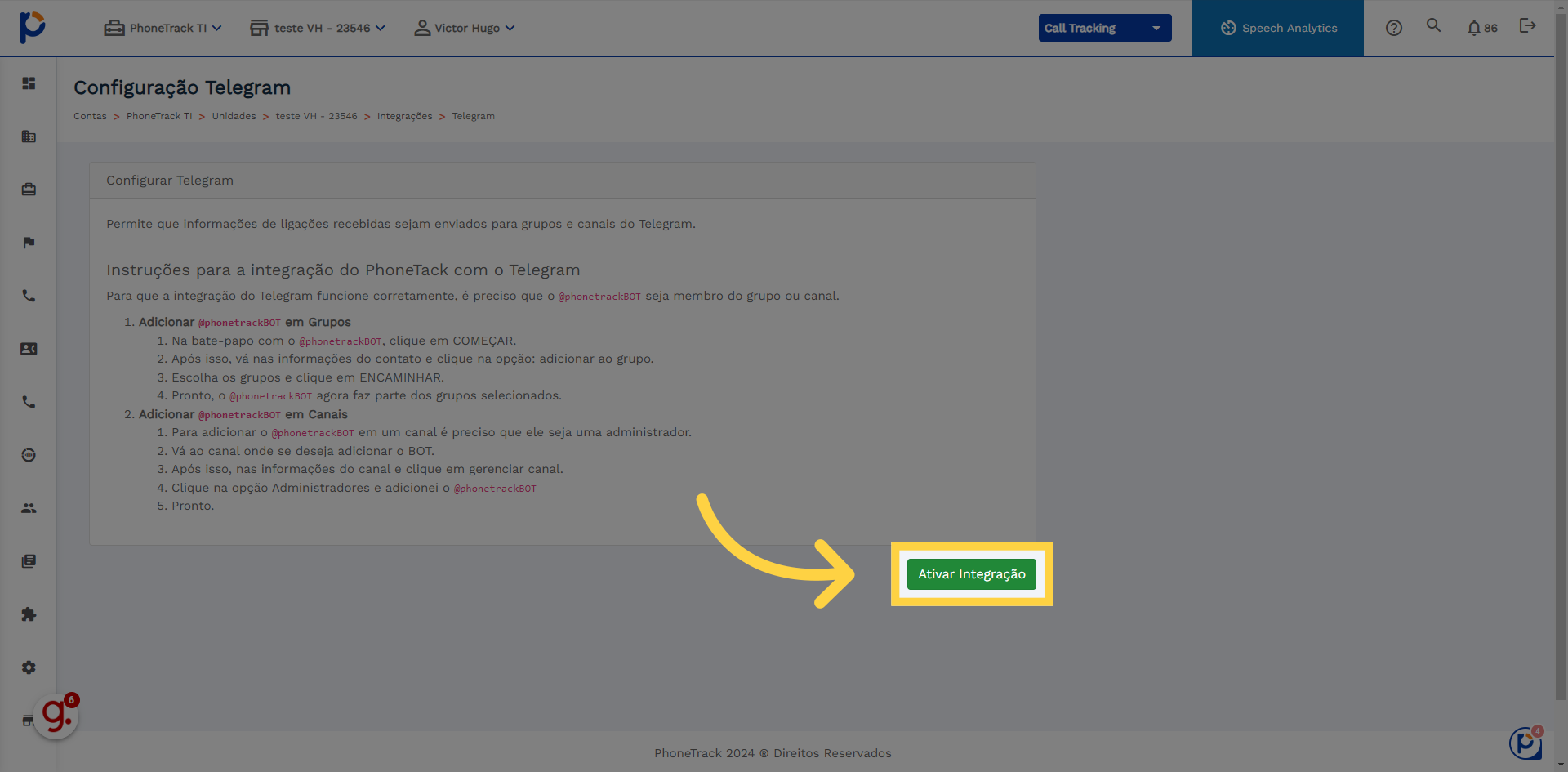Click the logout exit icon
Screen dimensions: 1568x772
tap(1527, 25)
